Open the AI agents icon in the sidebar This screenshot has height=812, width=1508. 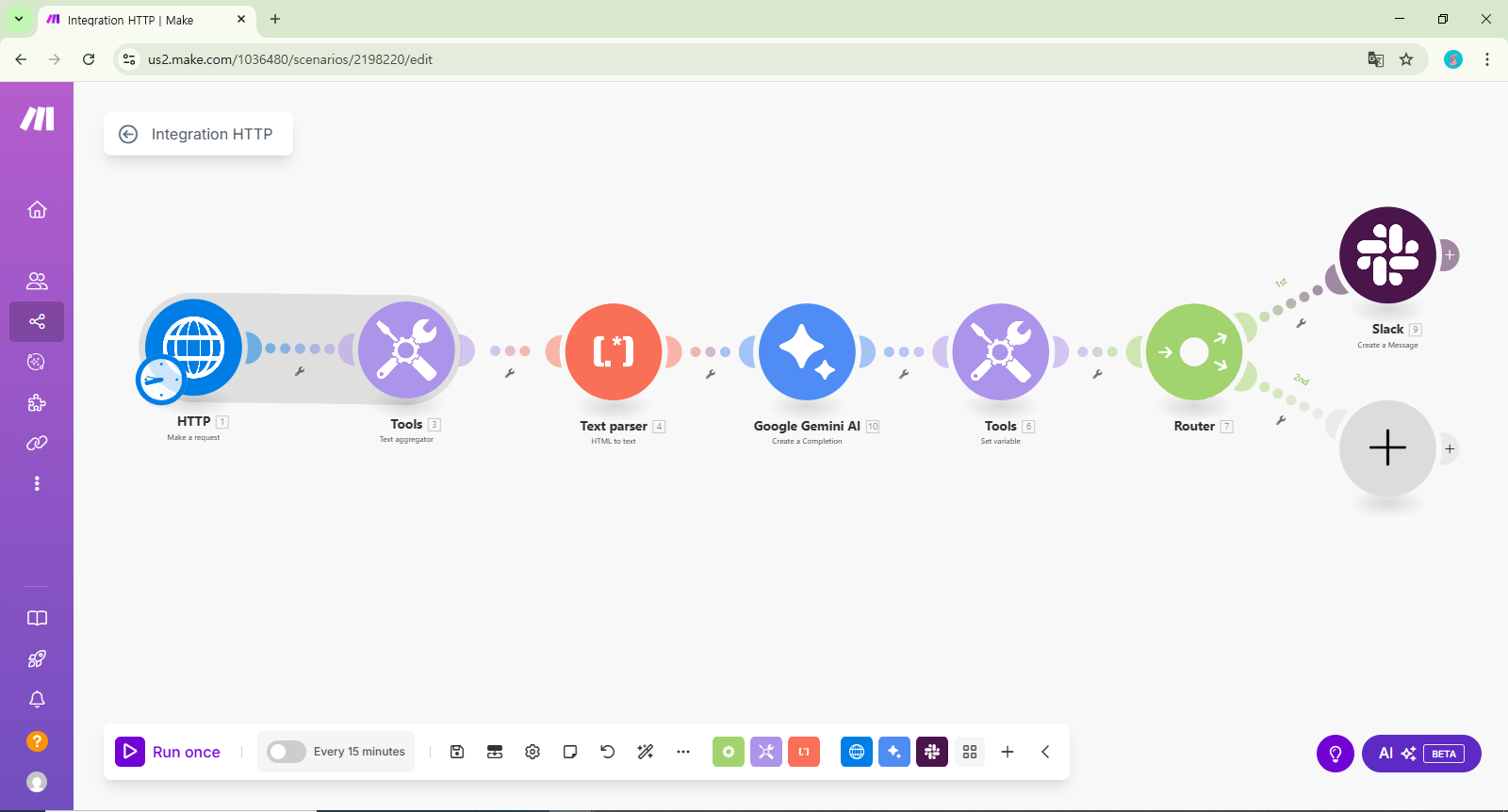37,362
